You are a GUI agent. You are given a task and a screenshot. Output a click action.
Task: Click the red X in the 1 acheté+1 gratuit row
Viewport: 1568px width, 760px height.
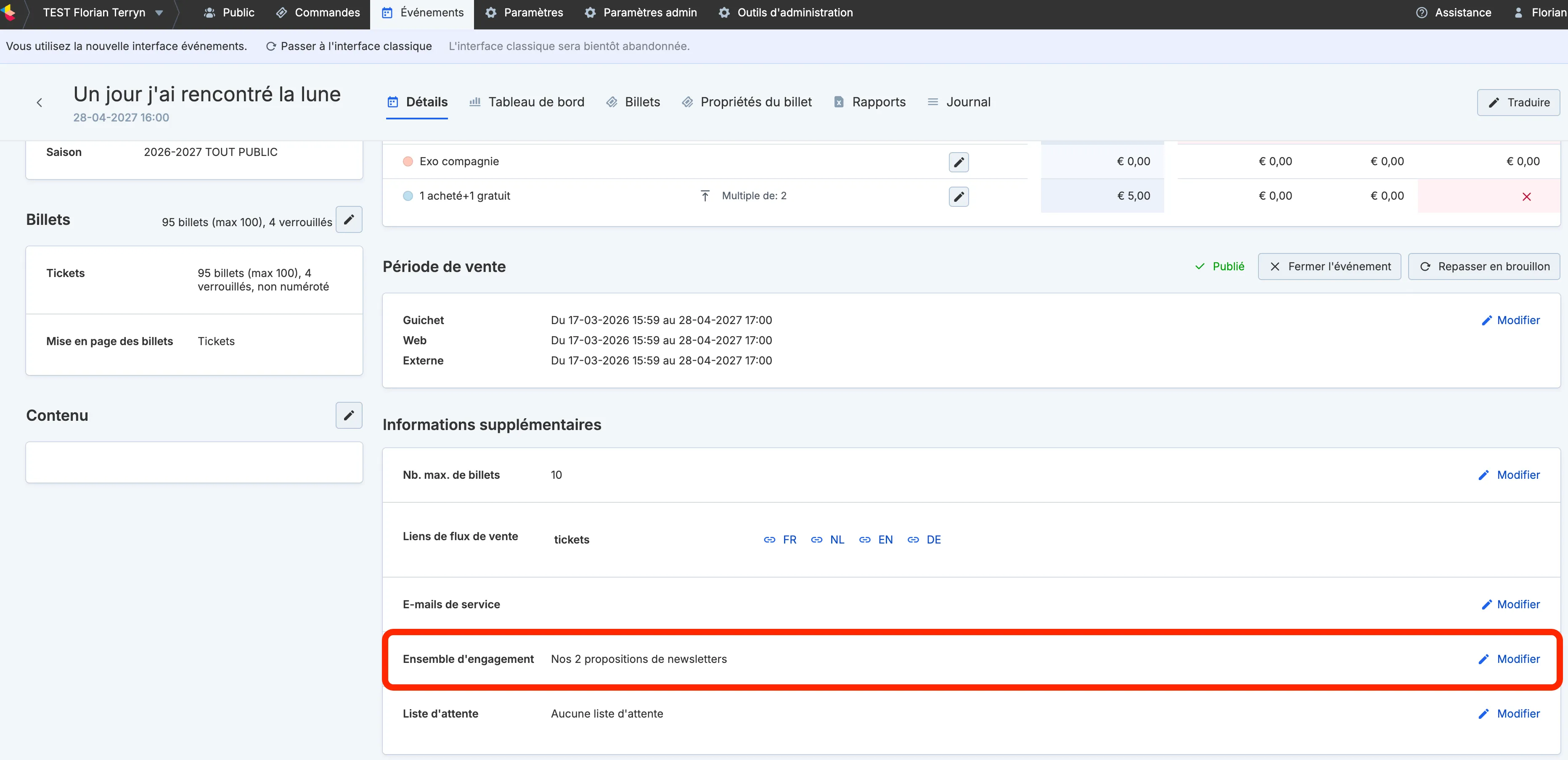1527,197
